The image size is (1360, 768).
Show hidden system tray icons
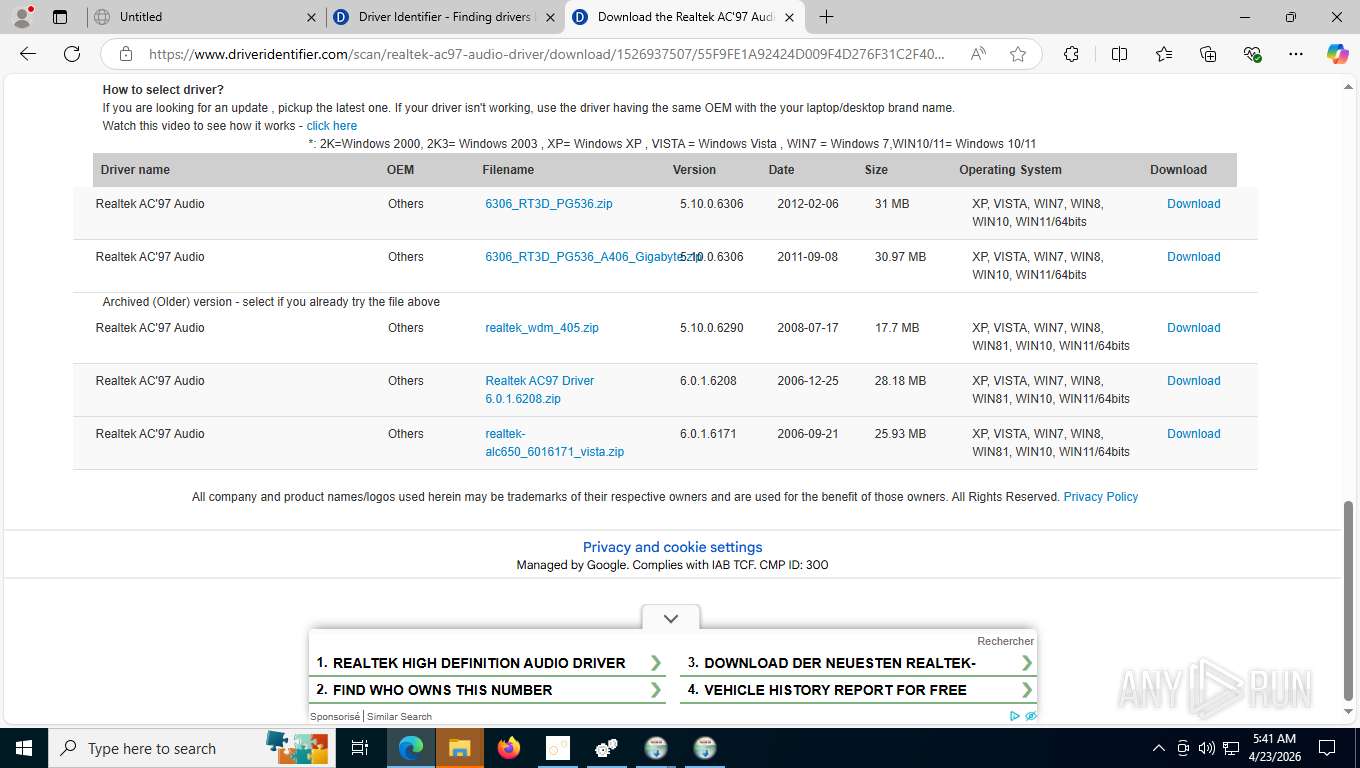pos(1159,748)
